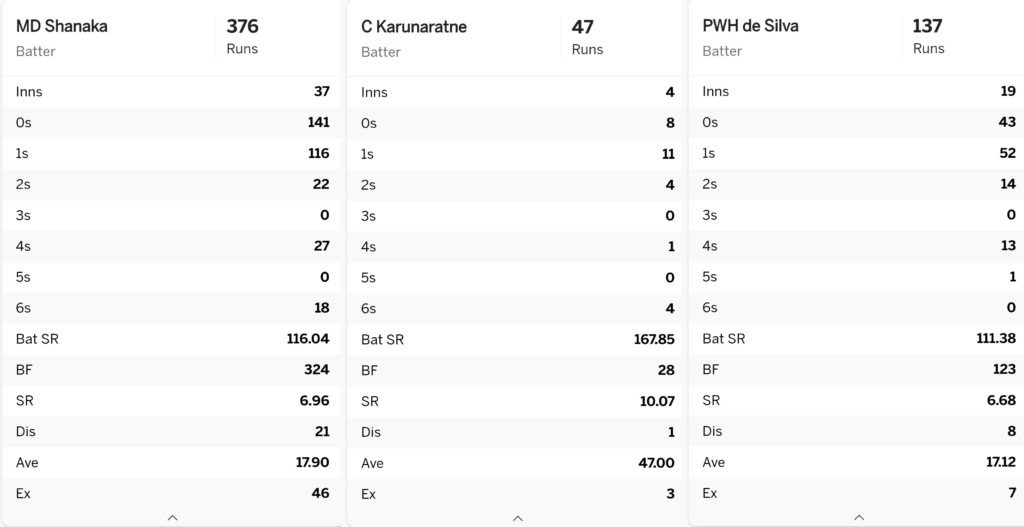Image resolution: width=1024 pixels, height=527 pixels.
Task: Select the C Karunaratne player name
Action: 413,27
